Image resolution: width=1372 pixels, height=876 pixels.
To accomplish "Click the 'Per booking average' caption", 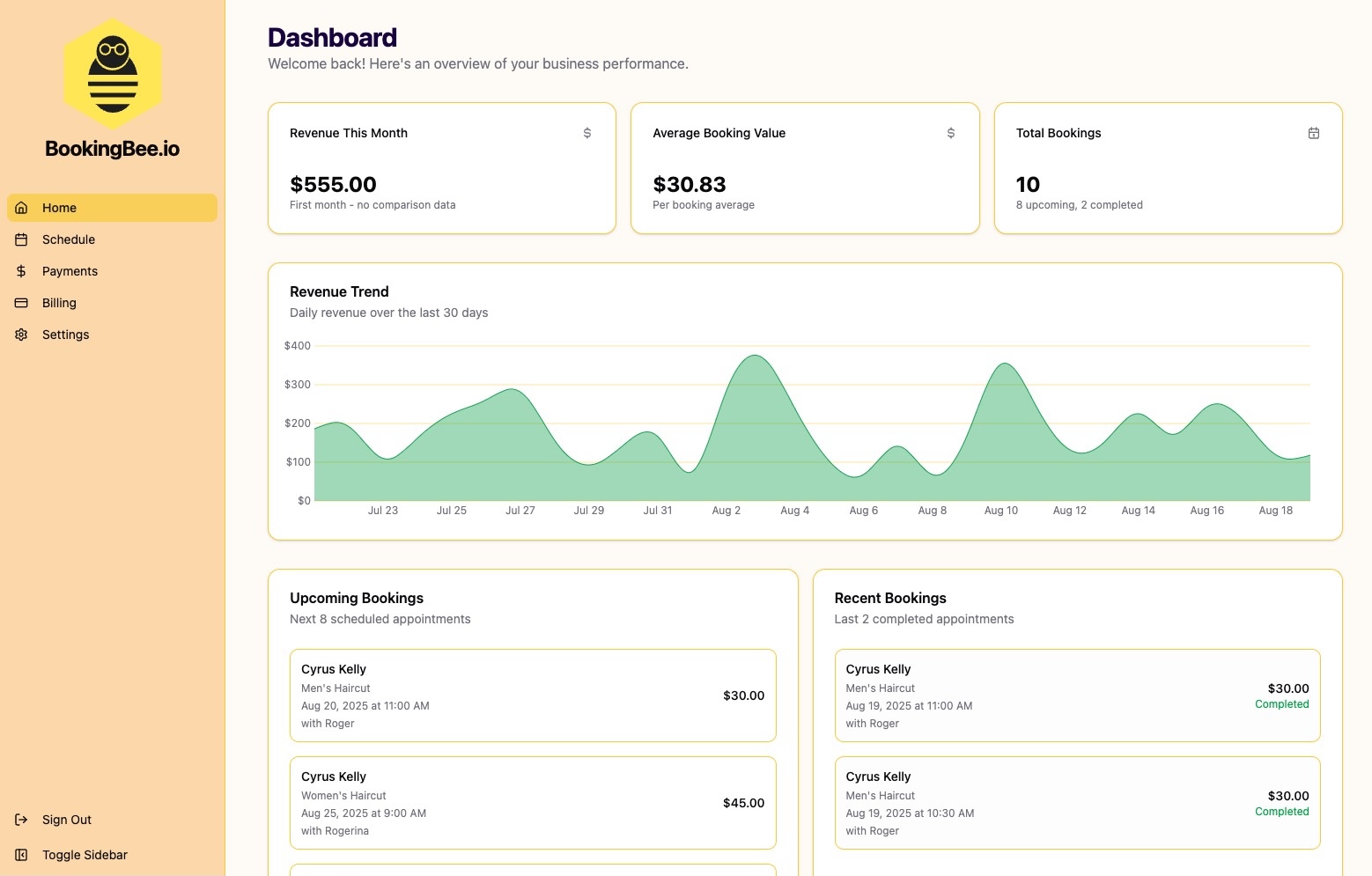I will 704,205.
